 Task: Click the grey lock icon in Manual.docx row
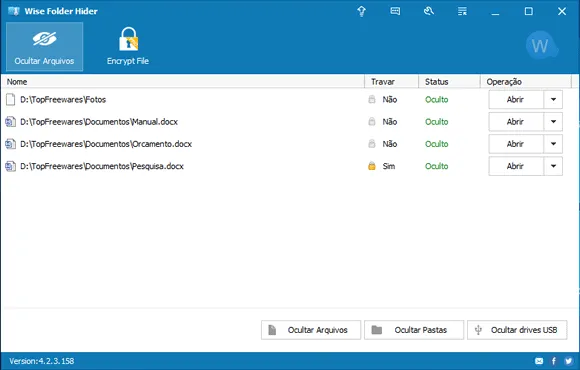tap(372, 121)
